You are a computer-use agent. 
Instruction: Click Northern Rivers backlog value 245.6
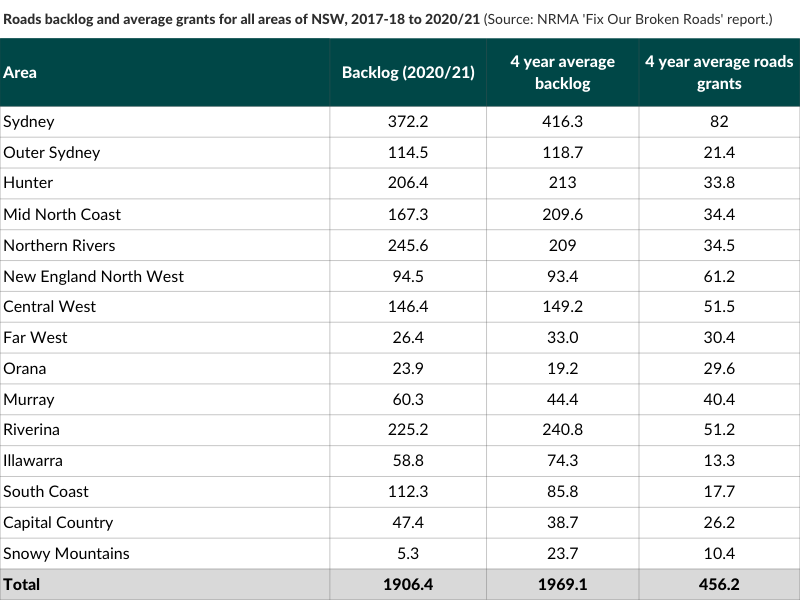tap(408, 245)
